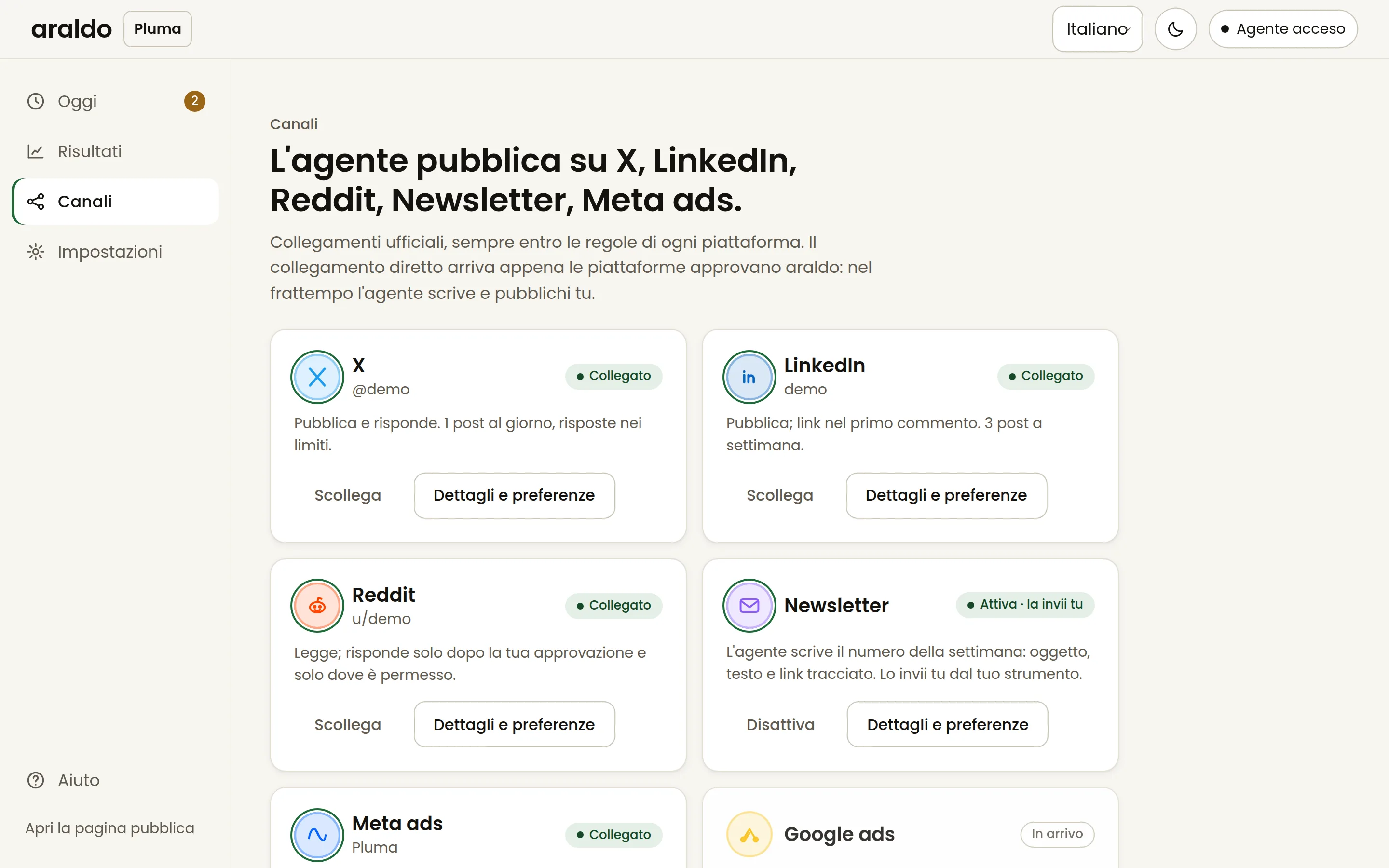
Task: Click Apri la pagina pubblica link
Action: [109, 828]
